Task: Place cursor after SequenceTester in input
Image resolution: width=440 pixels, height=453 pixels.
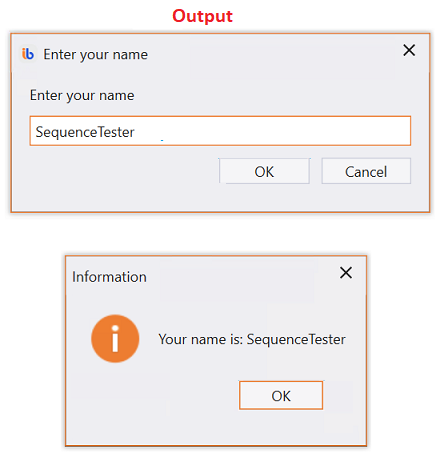Action: 135,132
